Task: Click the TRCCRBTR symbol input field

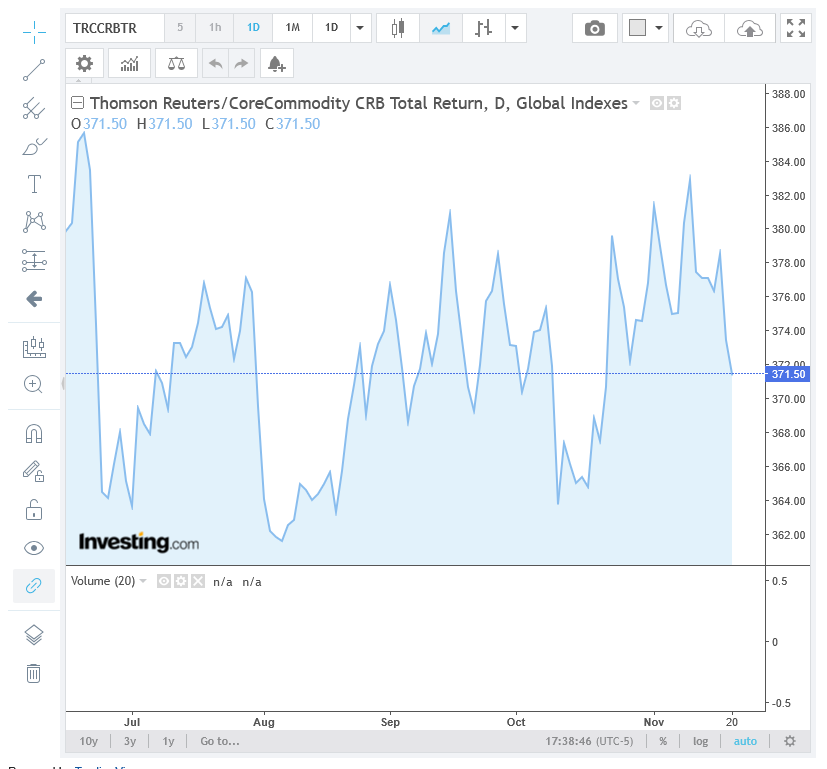Action: click(112, 28)
